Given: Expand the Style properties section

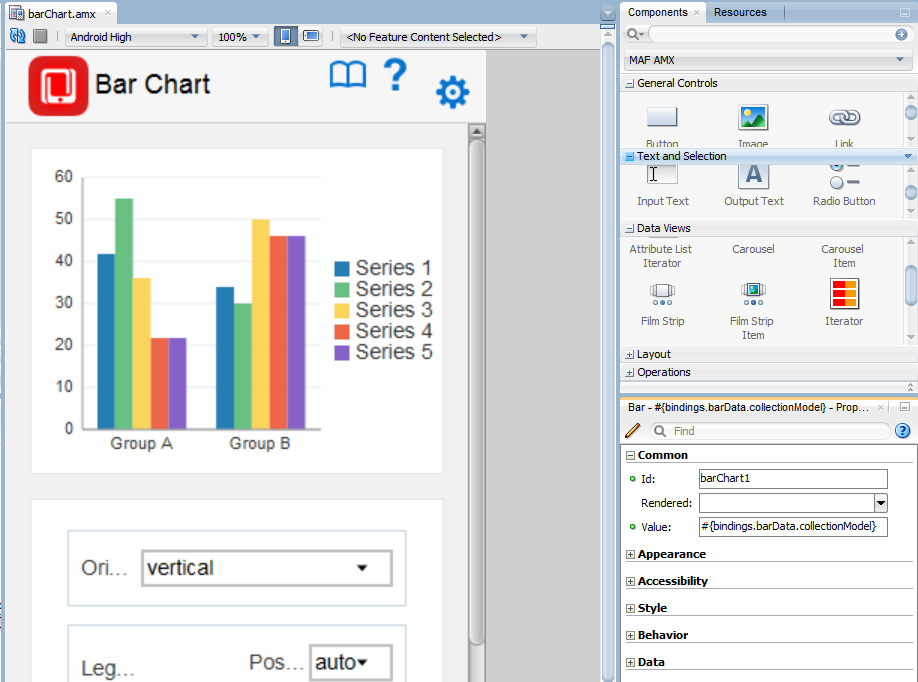Looking at the screenshot, I should point(631,608).
